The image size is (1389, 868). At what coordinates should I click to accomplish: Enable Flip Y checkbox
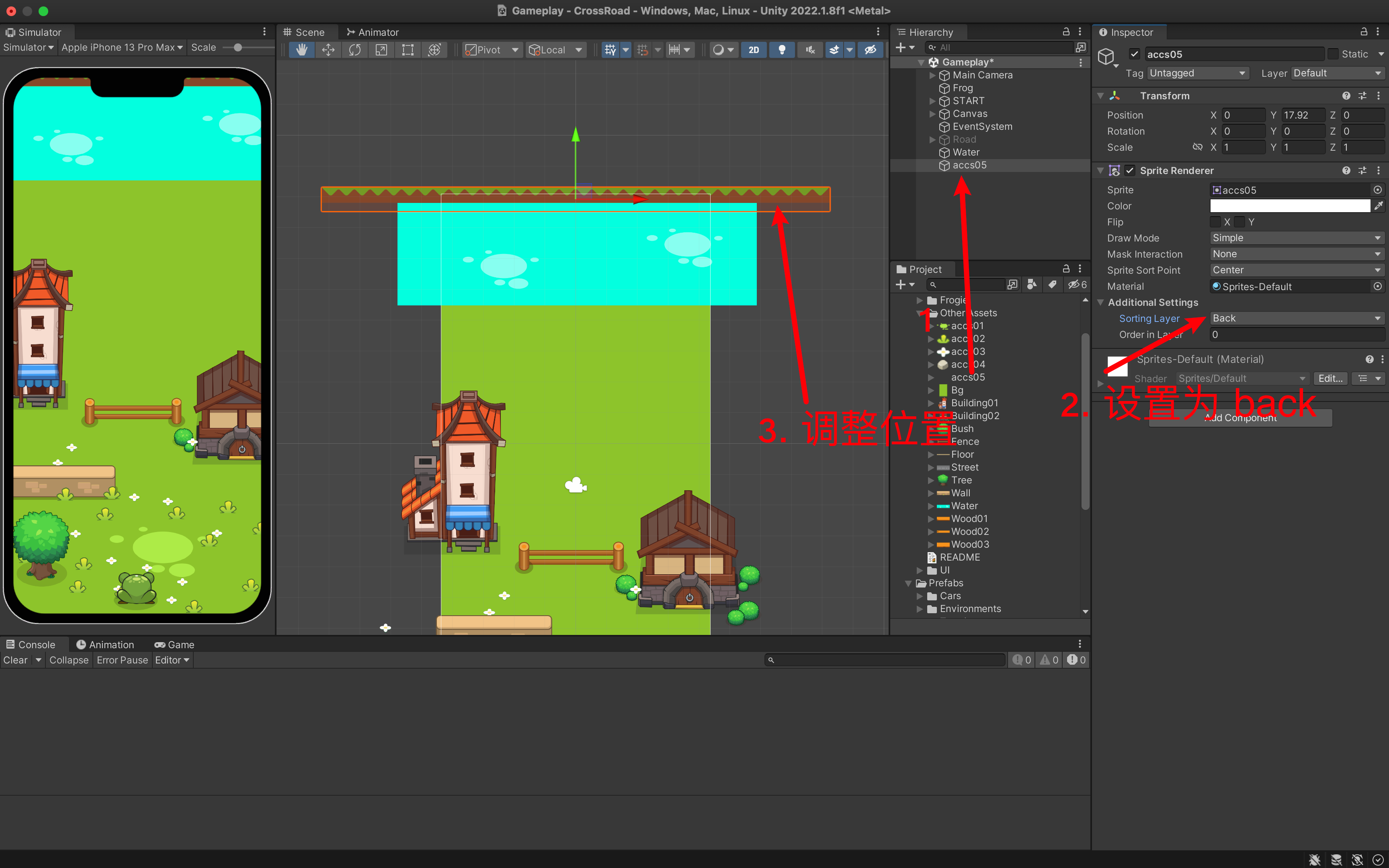click(x=1240, y=221)
